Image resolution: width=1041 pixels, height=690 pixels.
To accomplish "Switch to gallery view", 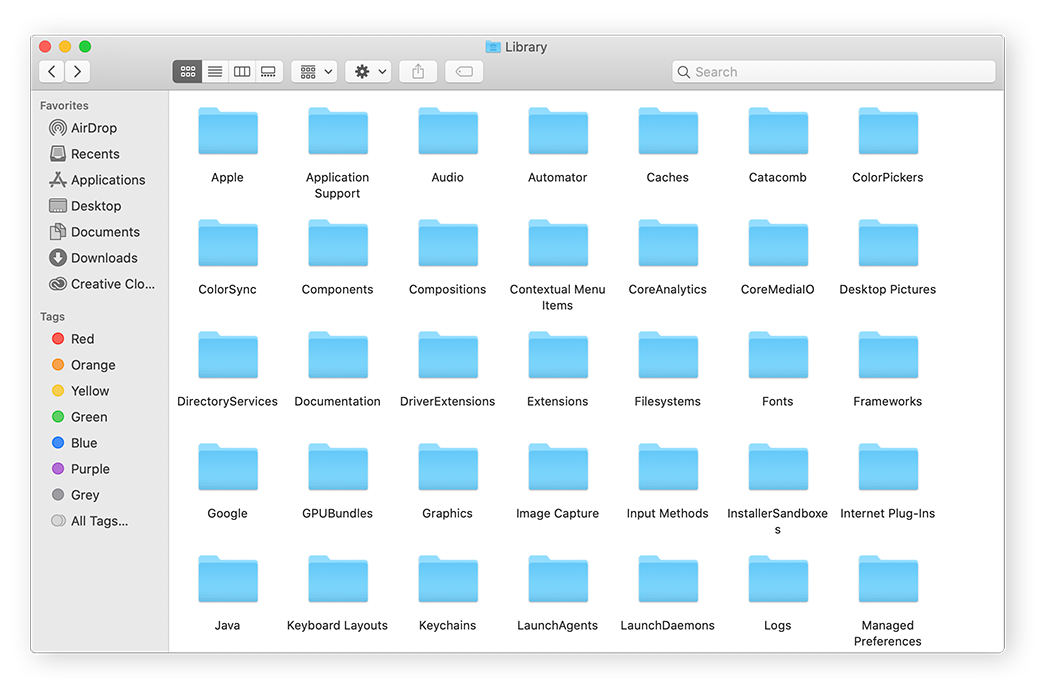I will (x=268, y=71).
